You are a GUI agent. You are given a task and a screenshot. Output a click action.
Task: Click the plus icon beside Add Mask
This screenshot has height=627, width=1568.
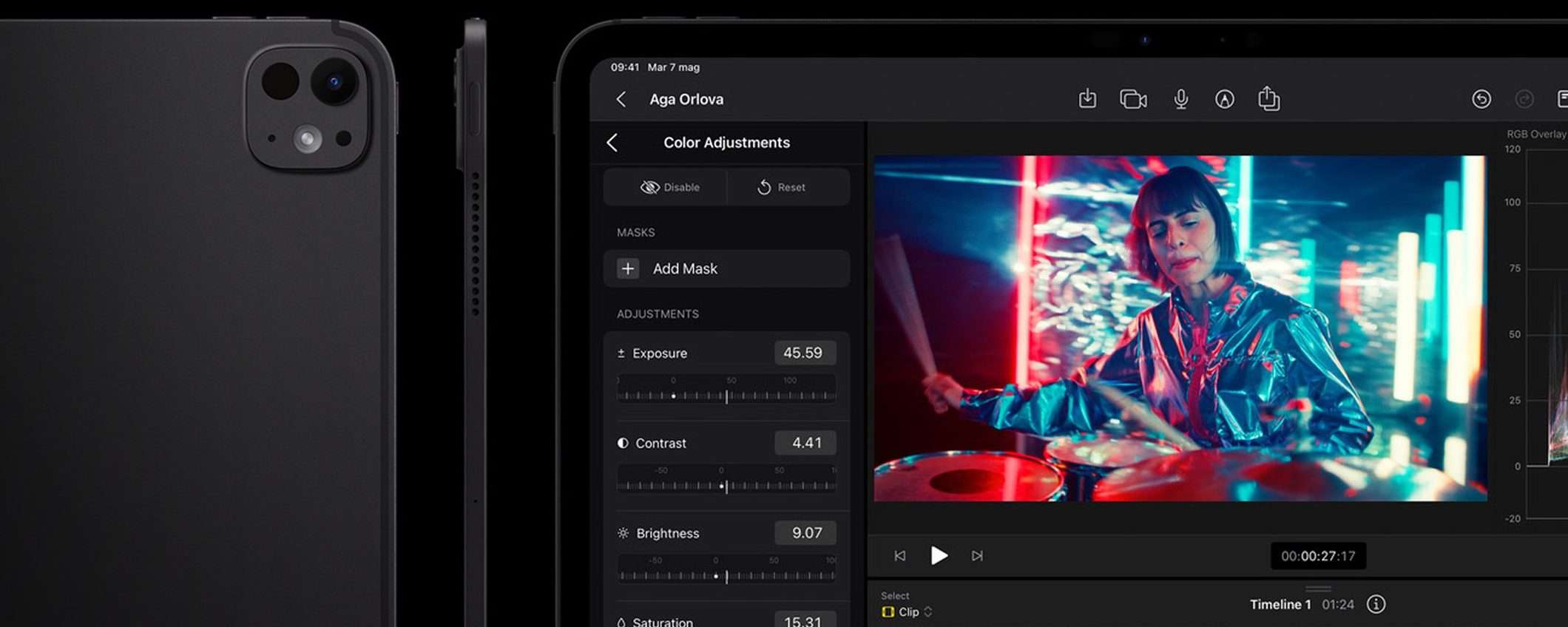(628, 268)
